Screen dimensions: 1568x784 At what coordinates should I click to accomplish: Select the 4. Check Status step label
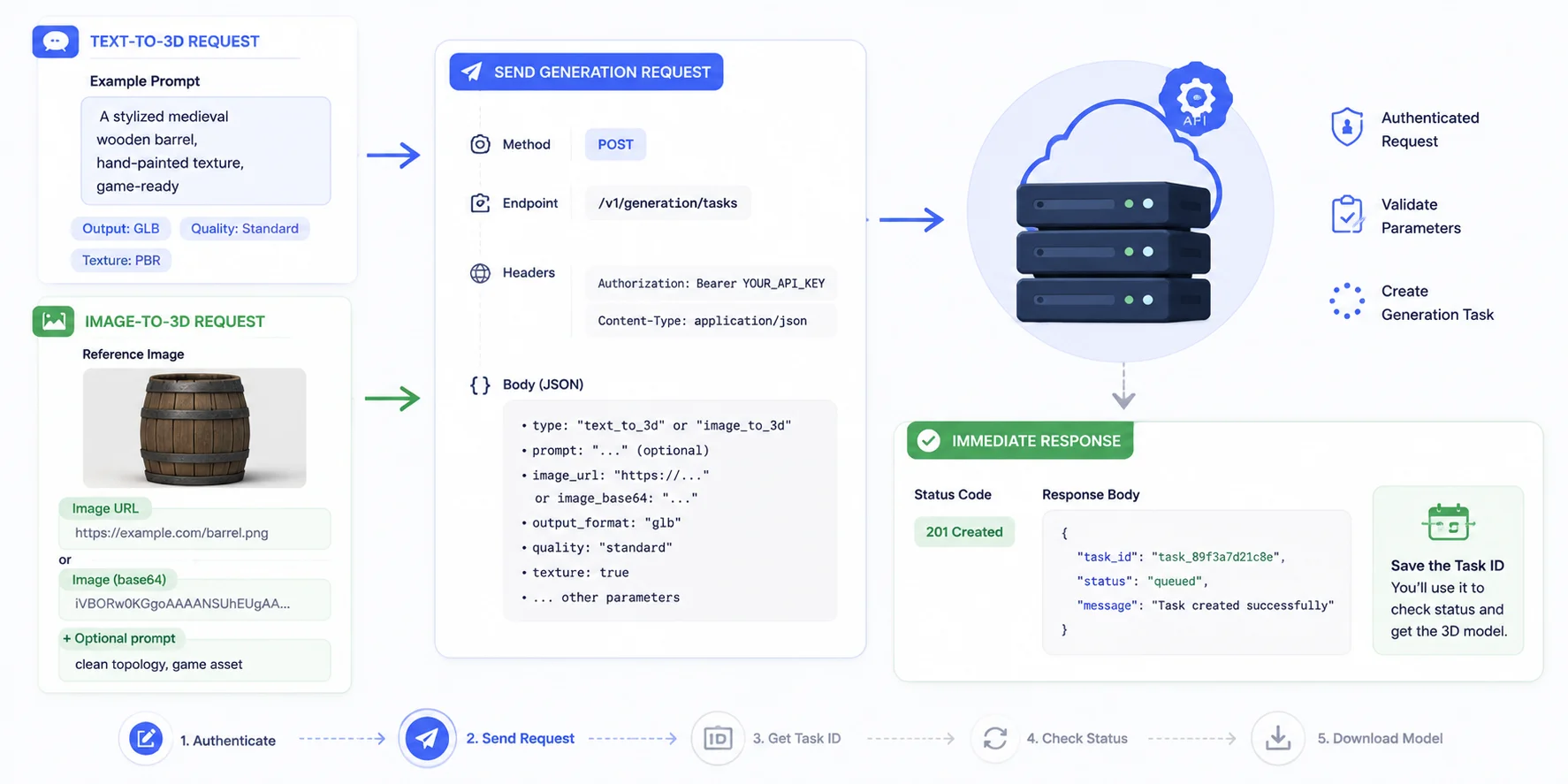pyautogui.click(x=1077, y=738)
